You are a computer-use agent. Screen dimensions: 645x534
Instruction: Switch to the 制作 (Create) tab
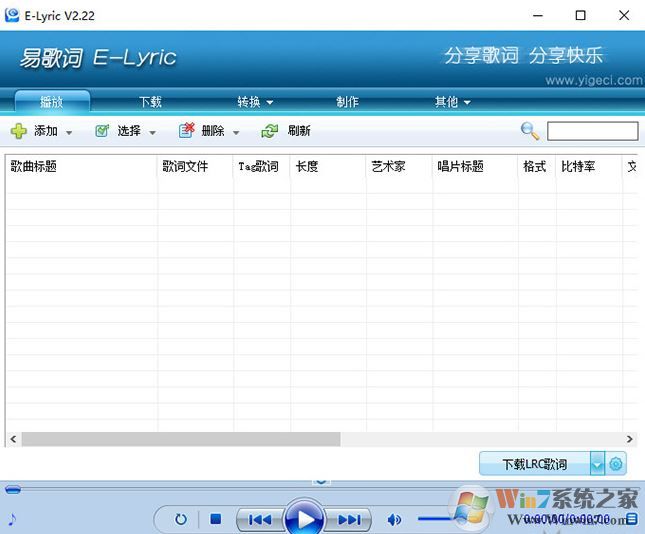coord(347,102)
